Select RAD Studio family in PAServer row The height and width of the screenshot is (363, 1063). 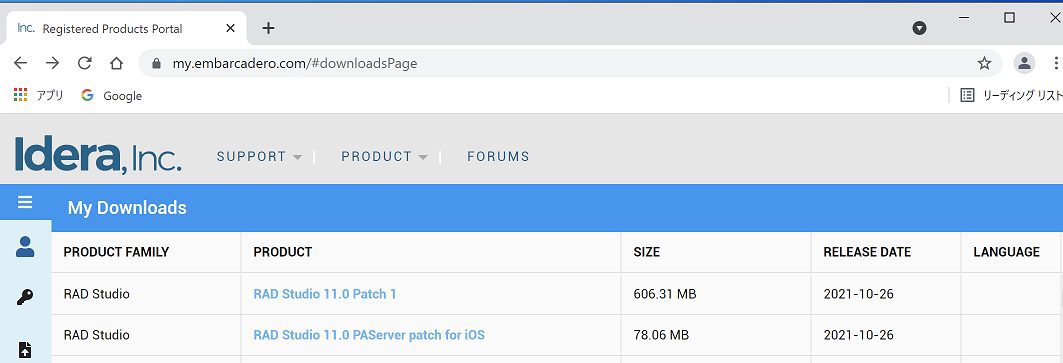(x=96, y=335)
